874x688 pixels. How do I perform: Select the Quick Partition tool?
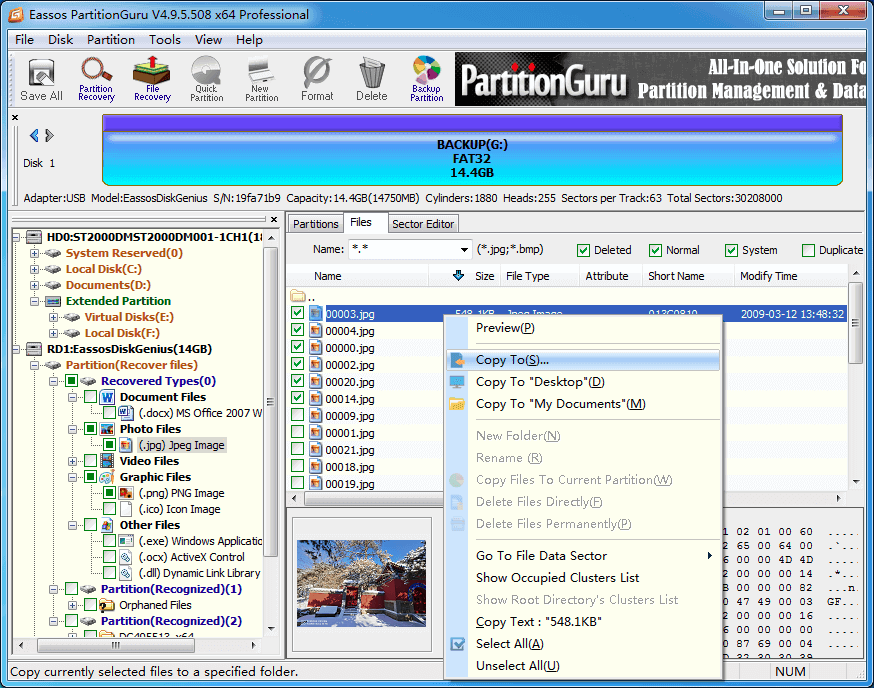pyautogui.click(x=206, y=80)
